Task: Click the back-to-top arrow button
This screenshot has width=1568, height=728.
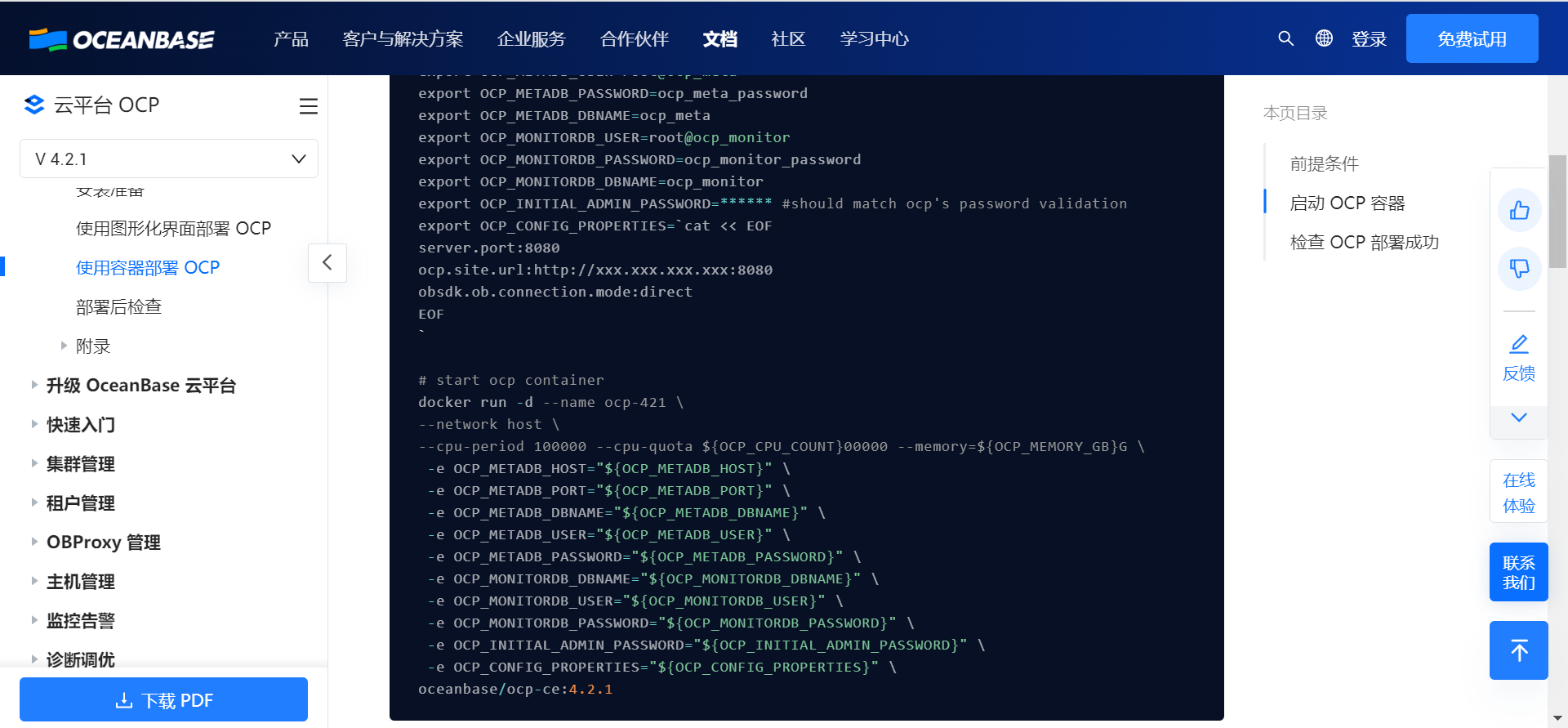Action: click(1518, 650)
